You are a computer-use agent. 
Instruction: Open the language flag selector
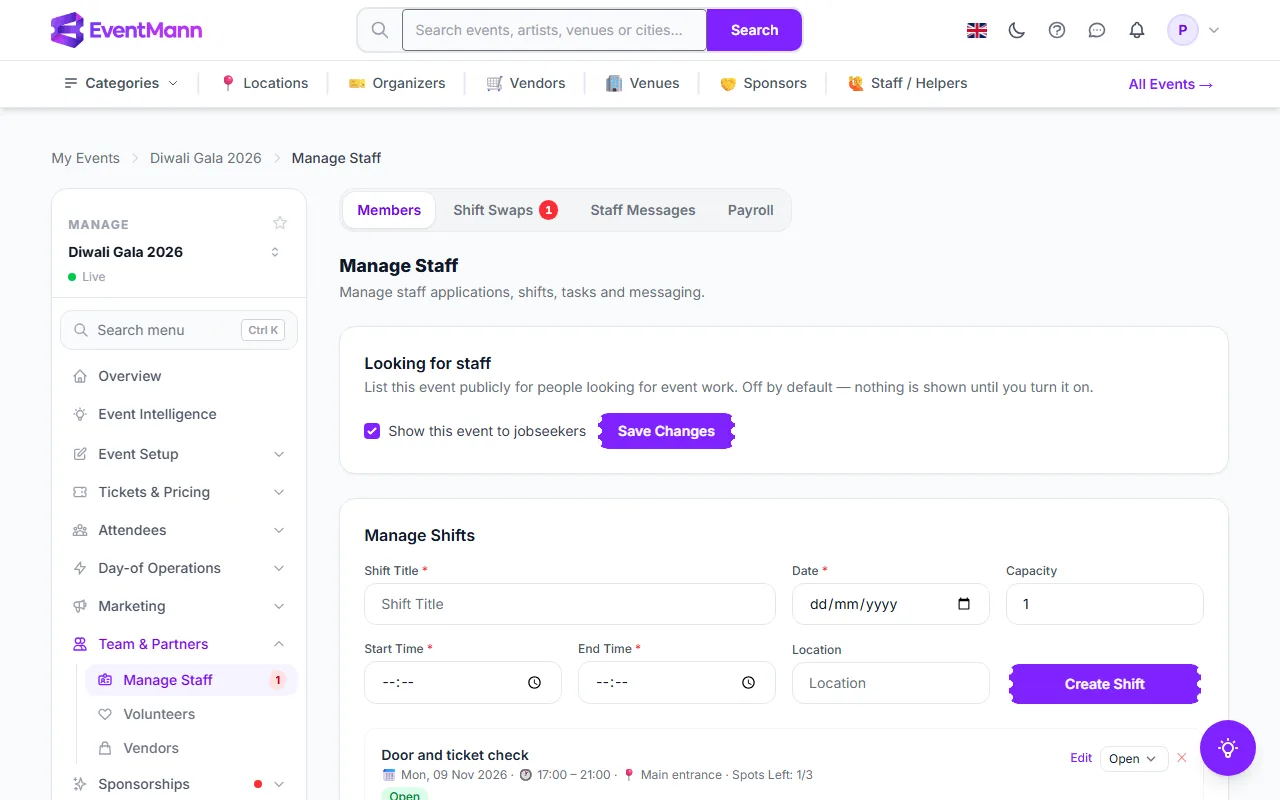pos(977,30)
